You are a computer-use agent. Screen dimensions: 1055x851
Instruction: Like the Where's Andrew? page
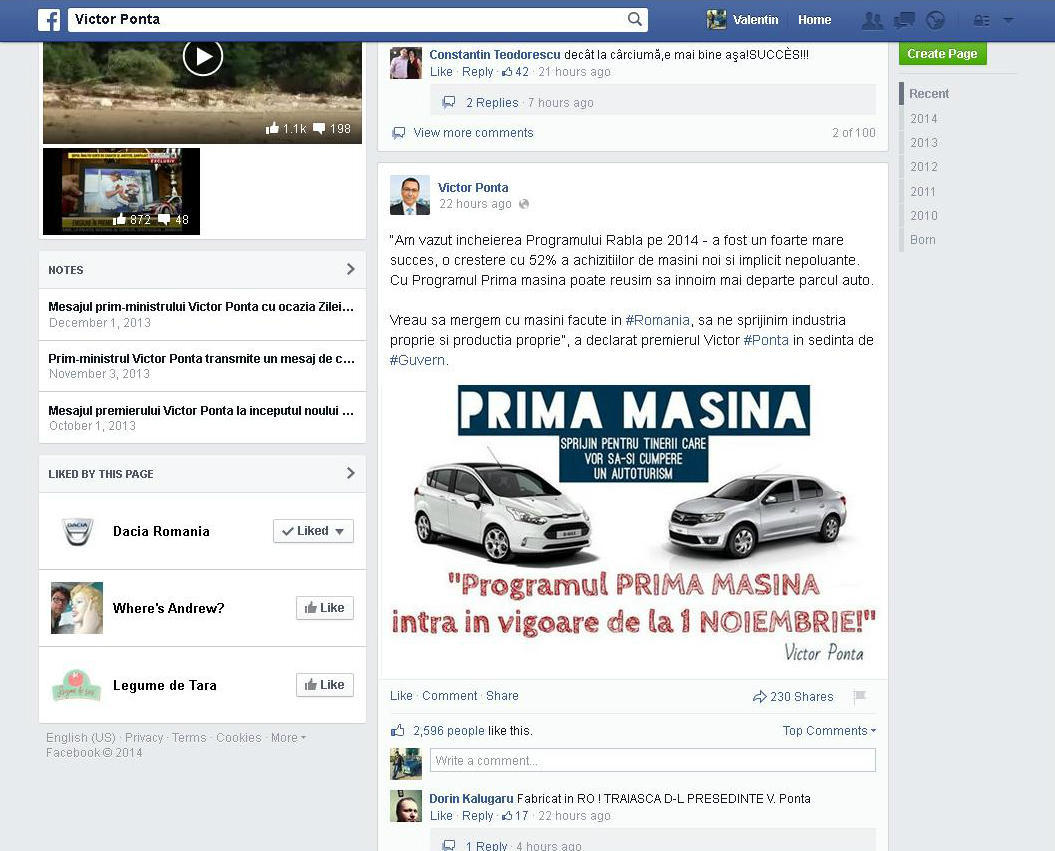click(x=324, y=607)
